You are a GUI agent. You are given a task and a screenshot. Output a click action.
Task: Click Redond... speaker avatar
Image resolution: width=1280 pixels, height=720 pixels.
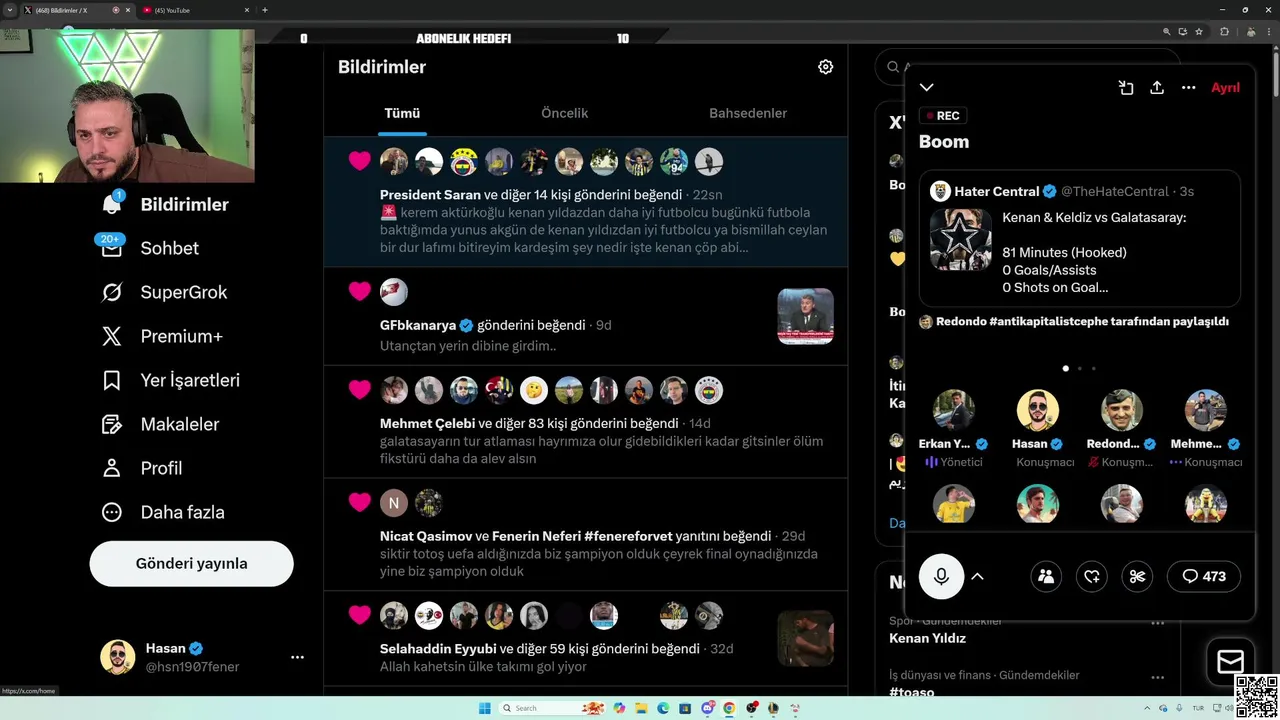tap(1122, 410)
